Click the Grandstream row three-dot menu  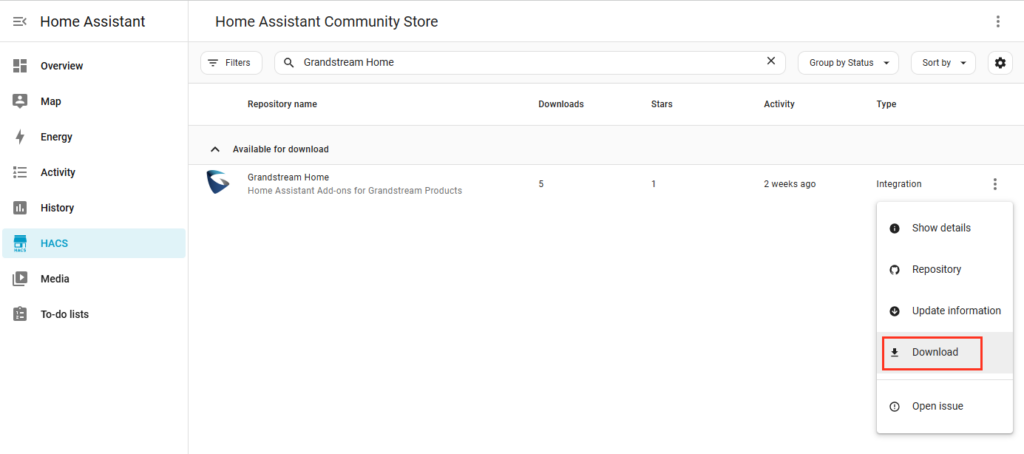click(995, 184)
